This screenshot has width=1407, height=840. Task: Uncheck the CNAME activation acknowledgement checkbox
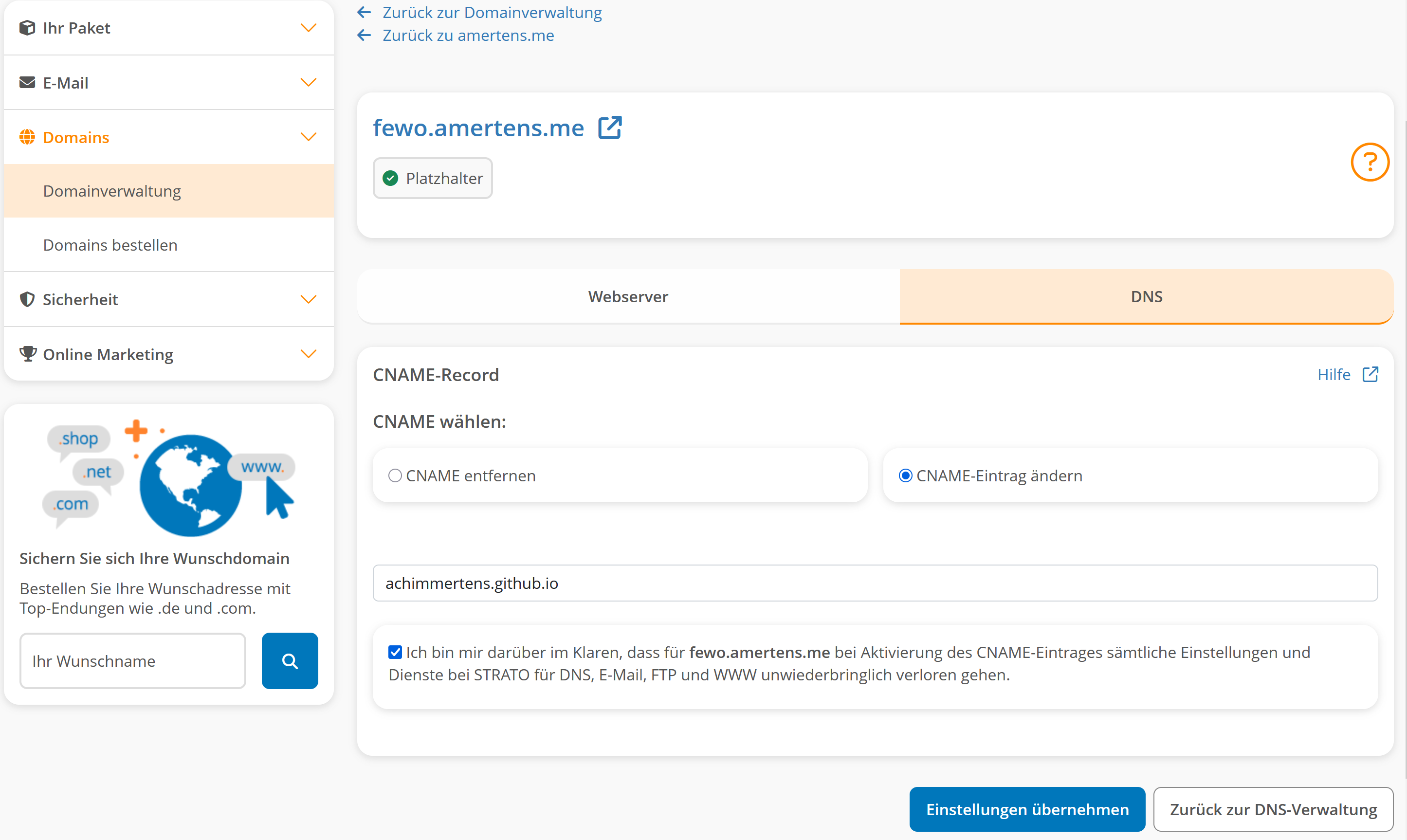click(x=395, y=652)
